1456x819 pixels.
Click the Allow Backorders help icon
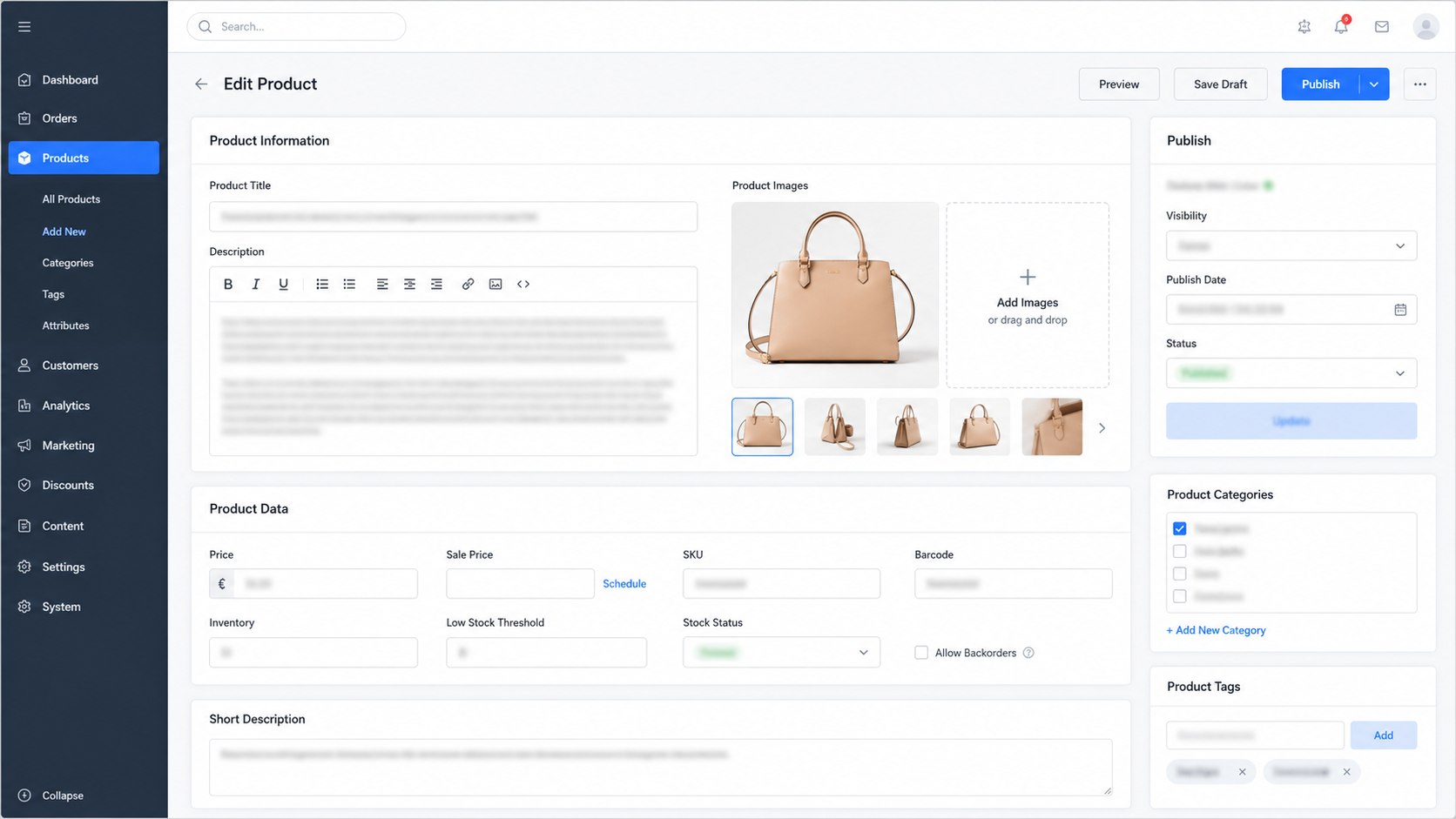coord(1028,653)
